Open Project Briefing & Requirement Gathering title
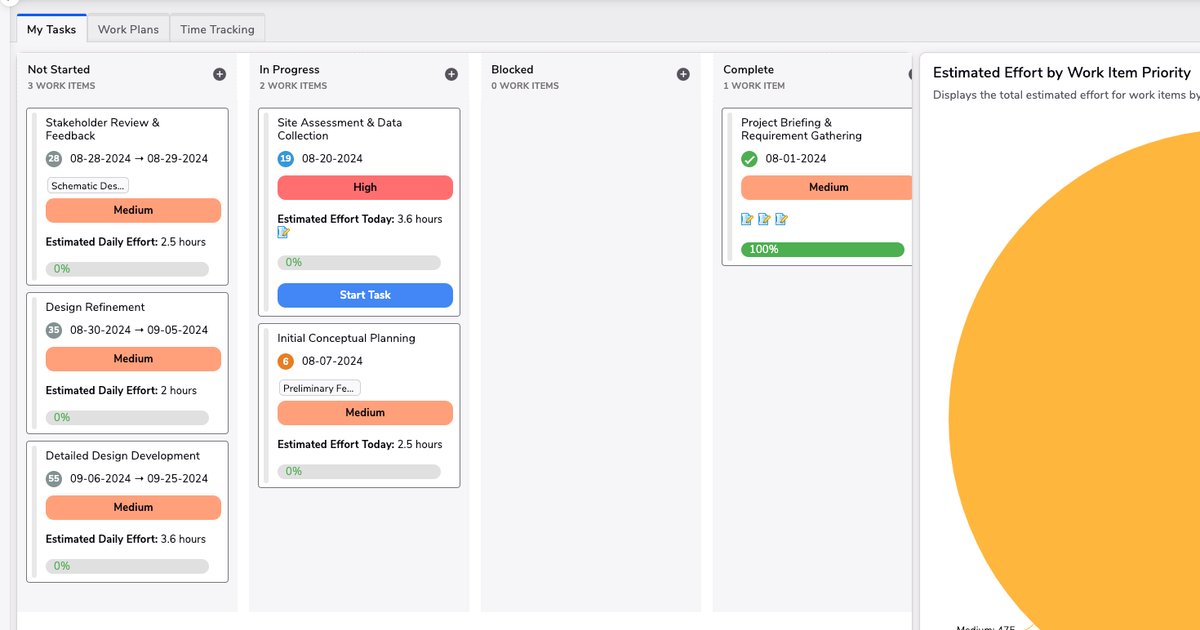Image resolution: width=1200 pixels, height=630 pixels. pos(801,129)
